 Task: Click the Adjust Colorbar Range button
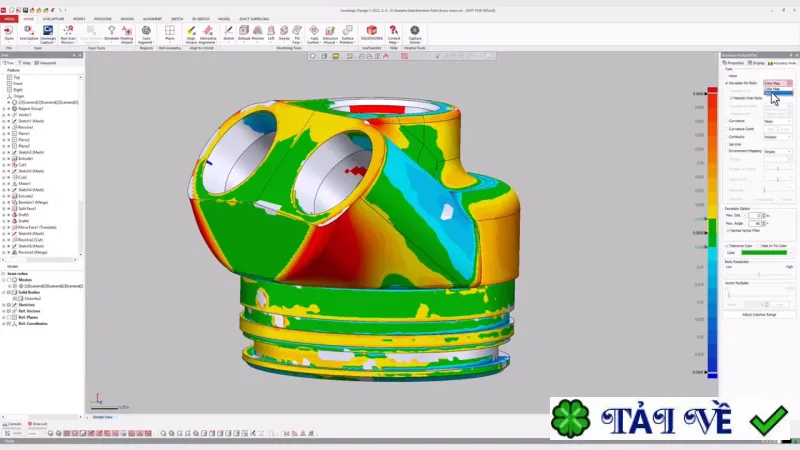point(759,315)
